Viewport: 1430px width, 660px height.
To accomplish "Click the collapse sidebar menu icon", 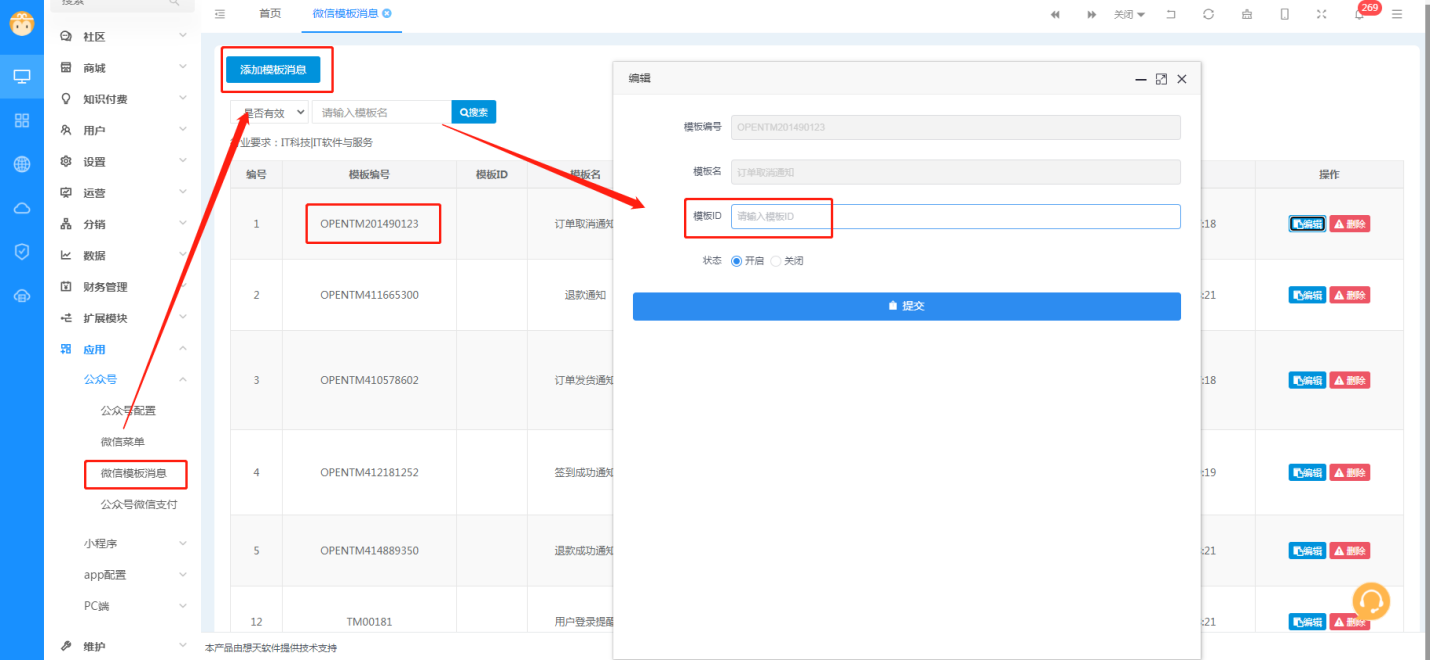I will coord(220,14).
